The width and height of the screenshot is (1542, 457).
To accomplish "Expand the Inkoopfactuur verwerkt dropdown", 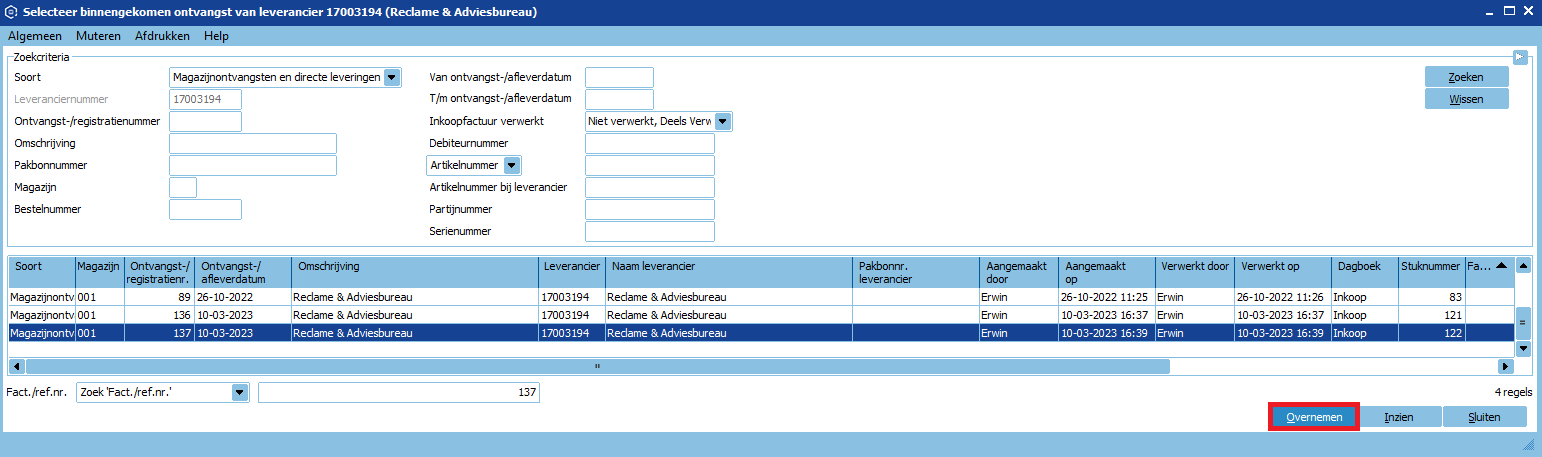I will click(723, 121).
